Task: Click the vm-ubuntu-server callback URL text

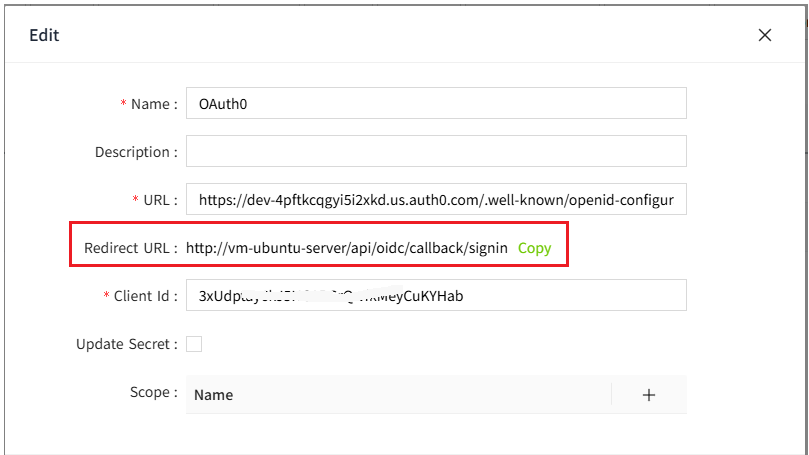Action: 347,248
